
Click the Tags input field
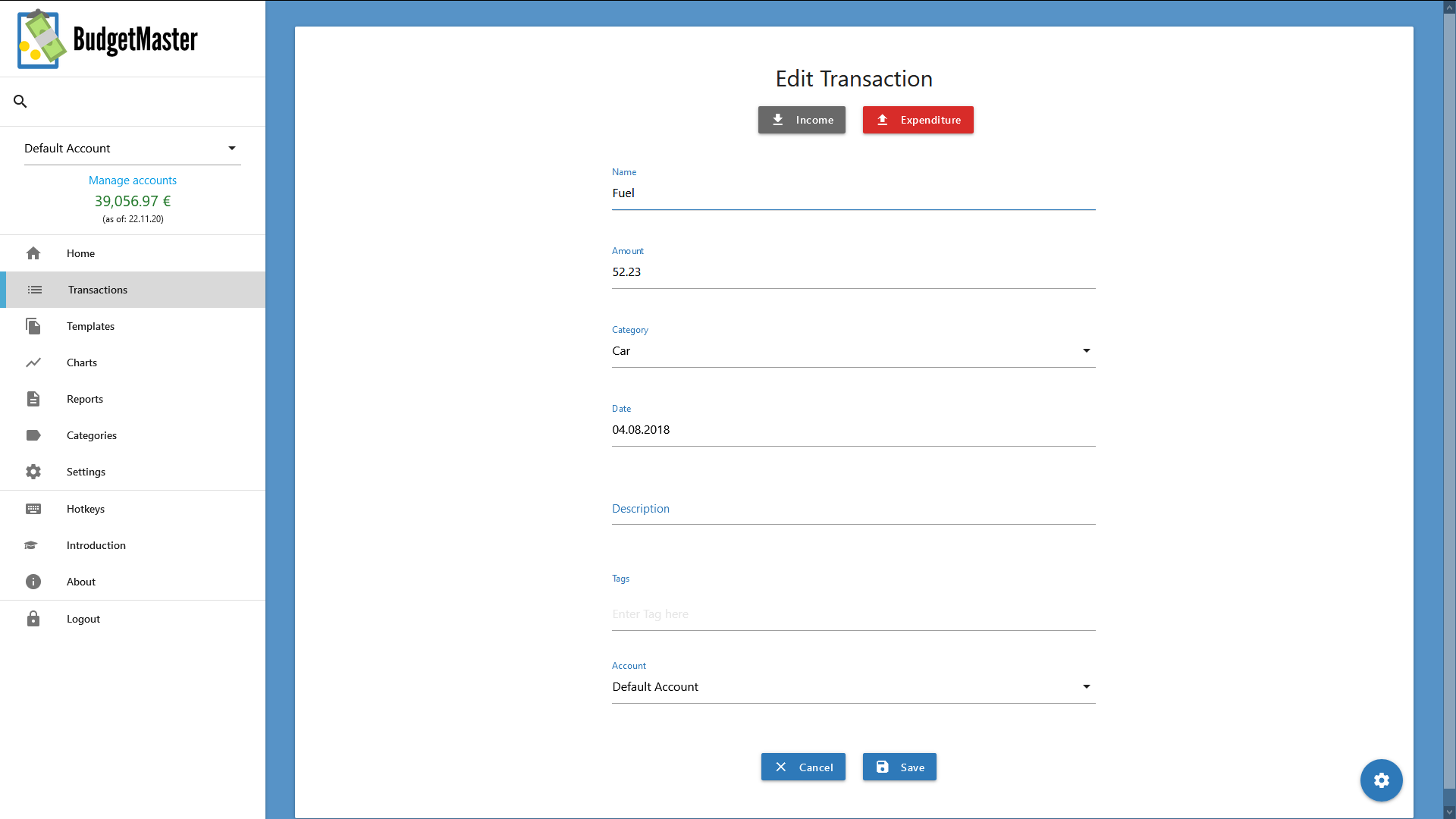click(x=854, y=614)
